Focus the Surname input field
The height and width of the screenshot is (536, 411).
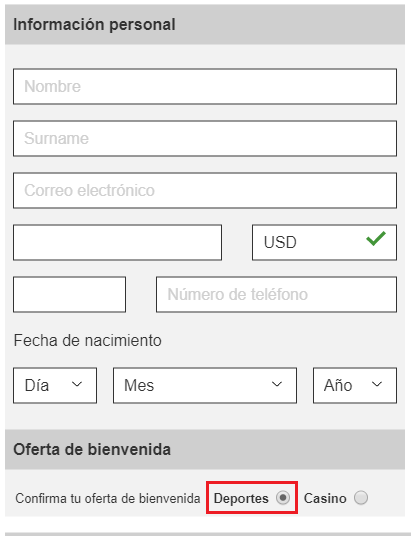pos(205,138)
